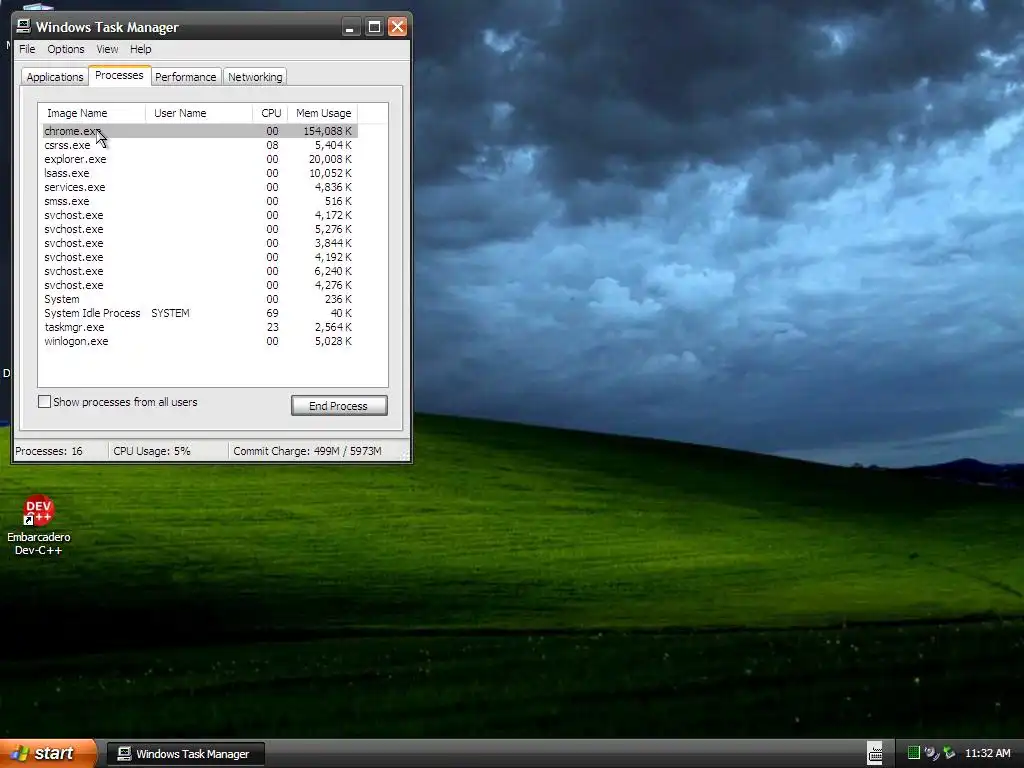
Task: Sort by Image Name column header
Action: pyautogui.click(x=91, y=113)
